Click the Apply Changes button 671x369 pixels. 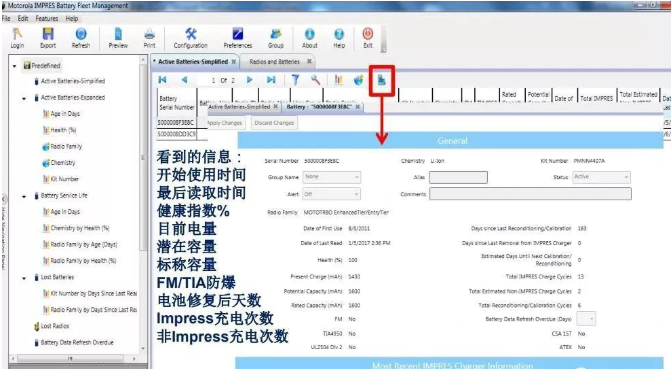tap(224, 123)
